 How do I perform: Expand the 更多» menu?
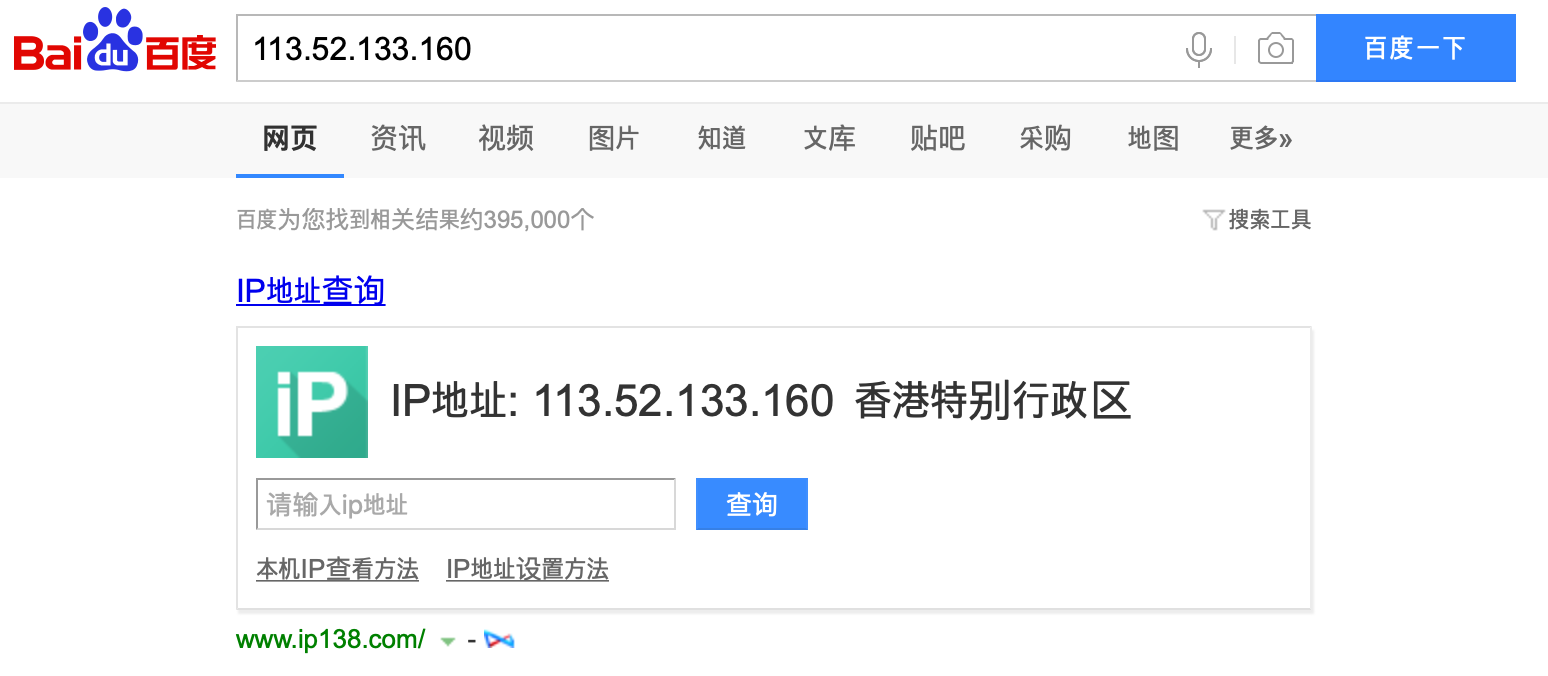(1260, 138)
